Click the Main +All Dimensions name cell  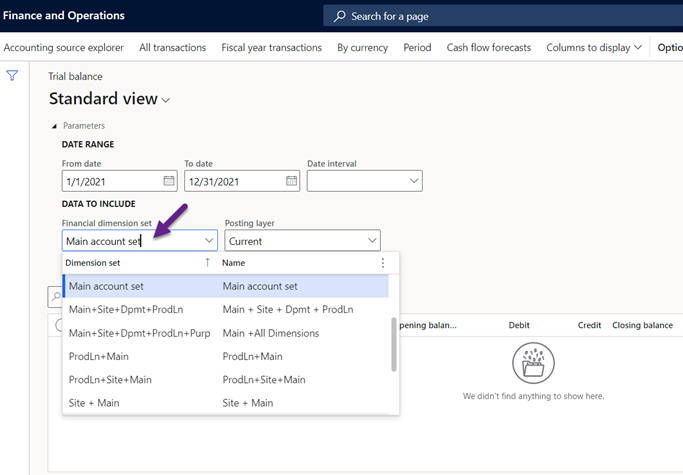pos(271,333)
